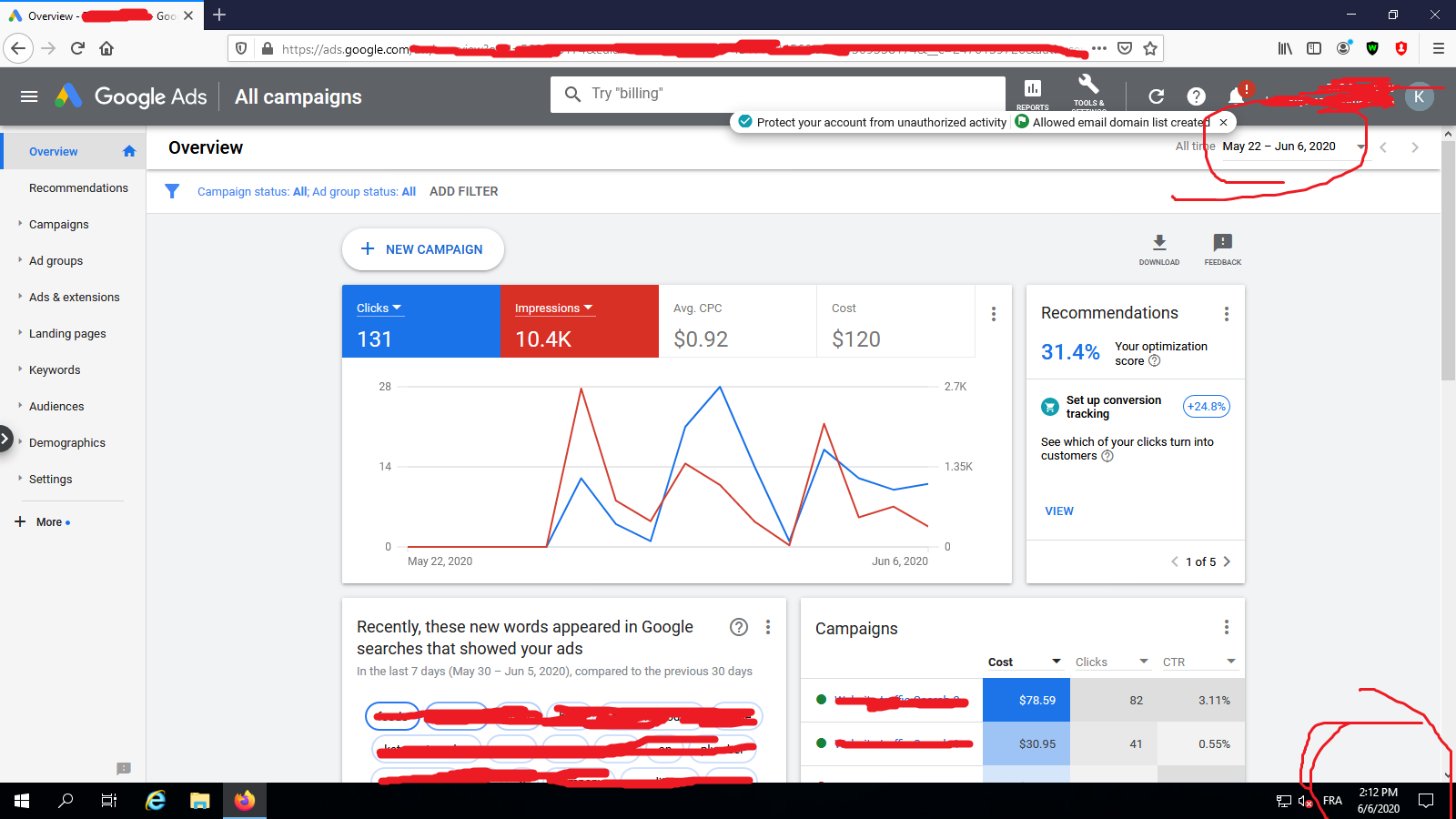The image size is (1456, 819).
Task: Bookmark this page with the star icon
Action: [1150, 48]
